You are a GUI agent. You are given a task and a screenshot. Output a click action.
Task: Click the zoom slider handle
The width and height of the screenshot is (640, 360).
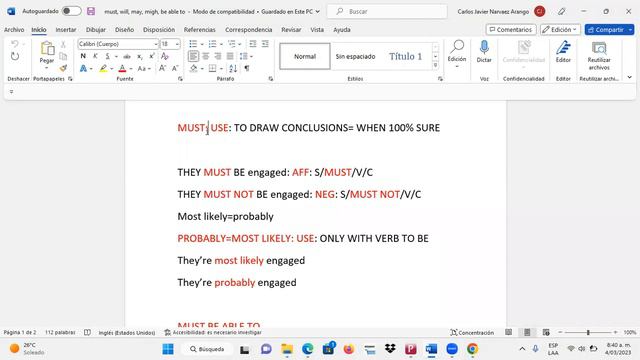(588, 332)
